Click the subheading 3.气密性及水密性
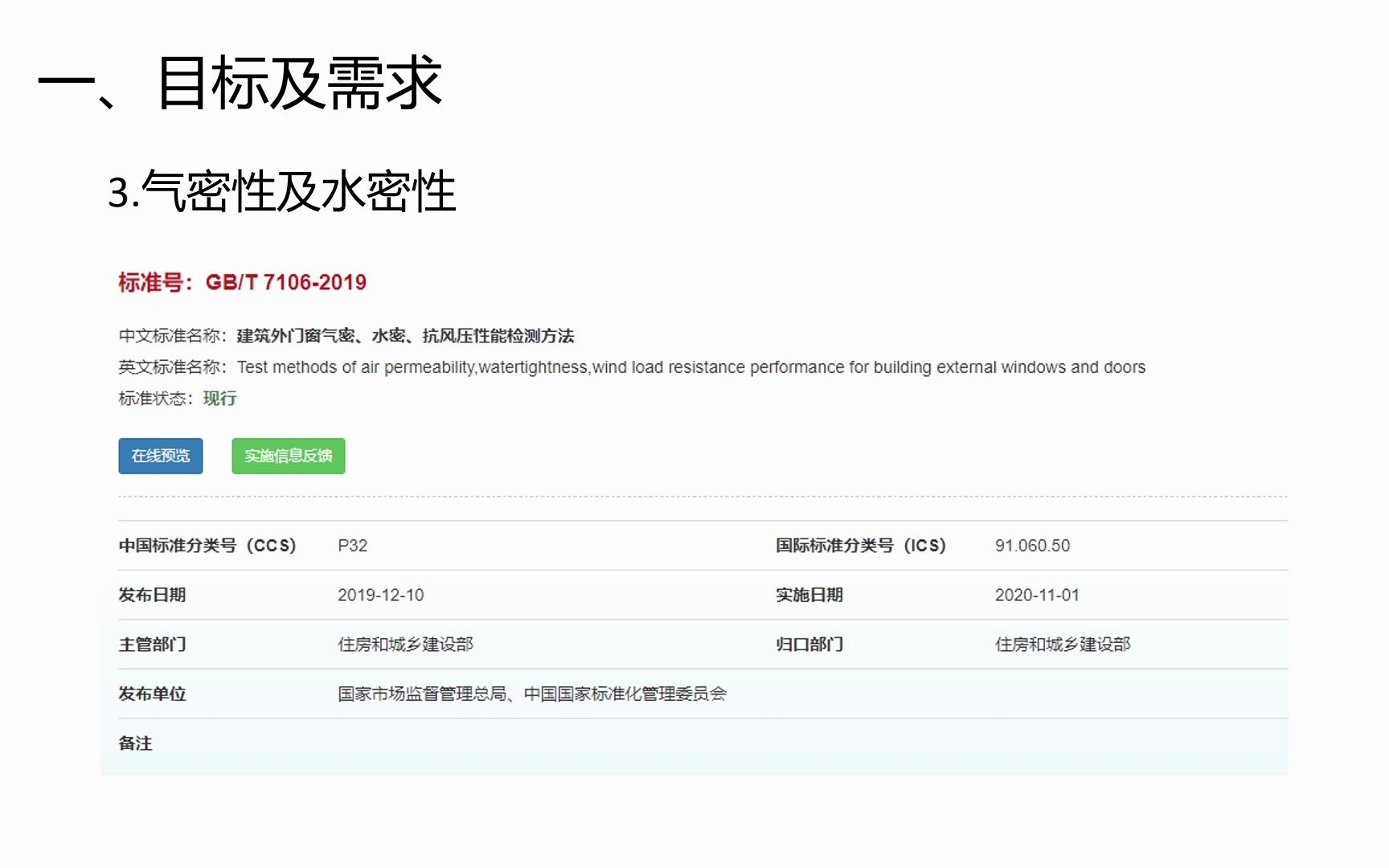Viewport: 1389px width, 868px height. coord(282,192)
